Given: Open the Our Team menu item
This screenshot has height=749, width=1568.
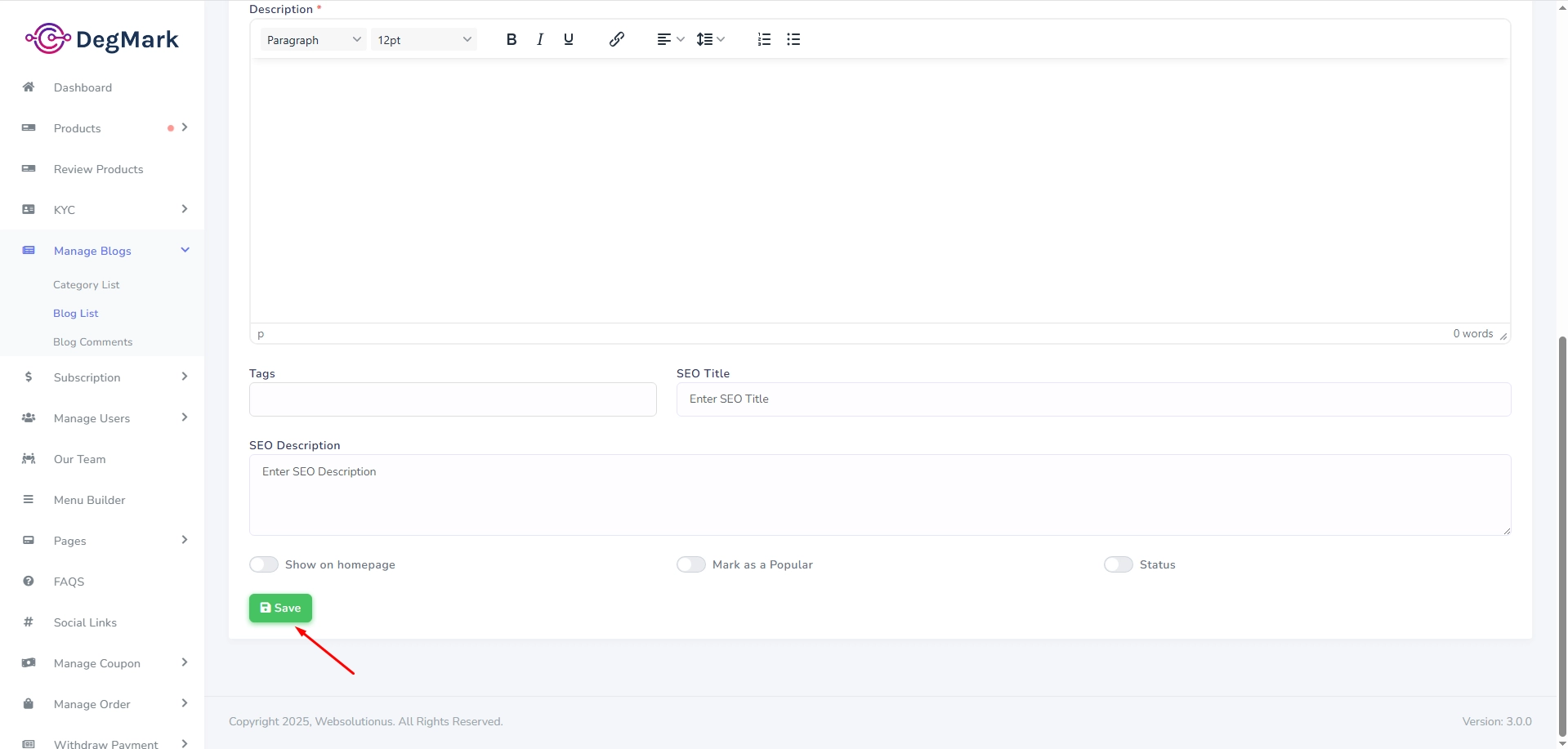Looking at the screenshot, I should coord(79,459).
